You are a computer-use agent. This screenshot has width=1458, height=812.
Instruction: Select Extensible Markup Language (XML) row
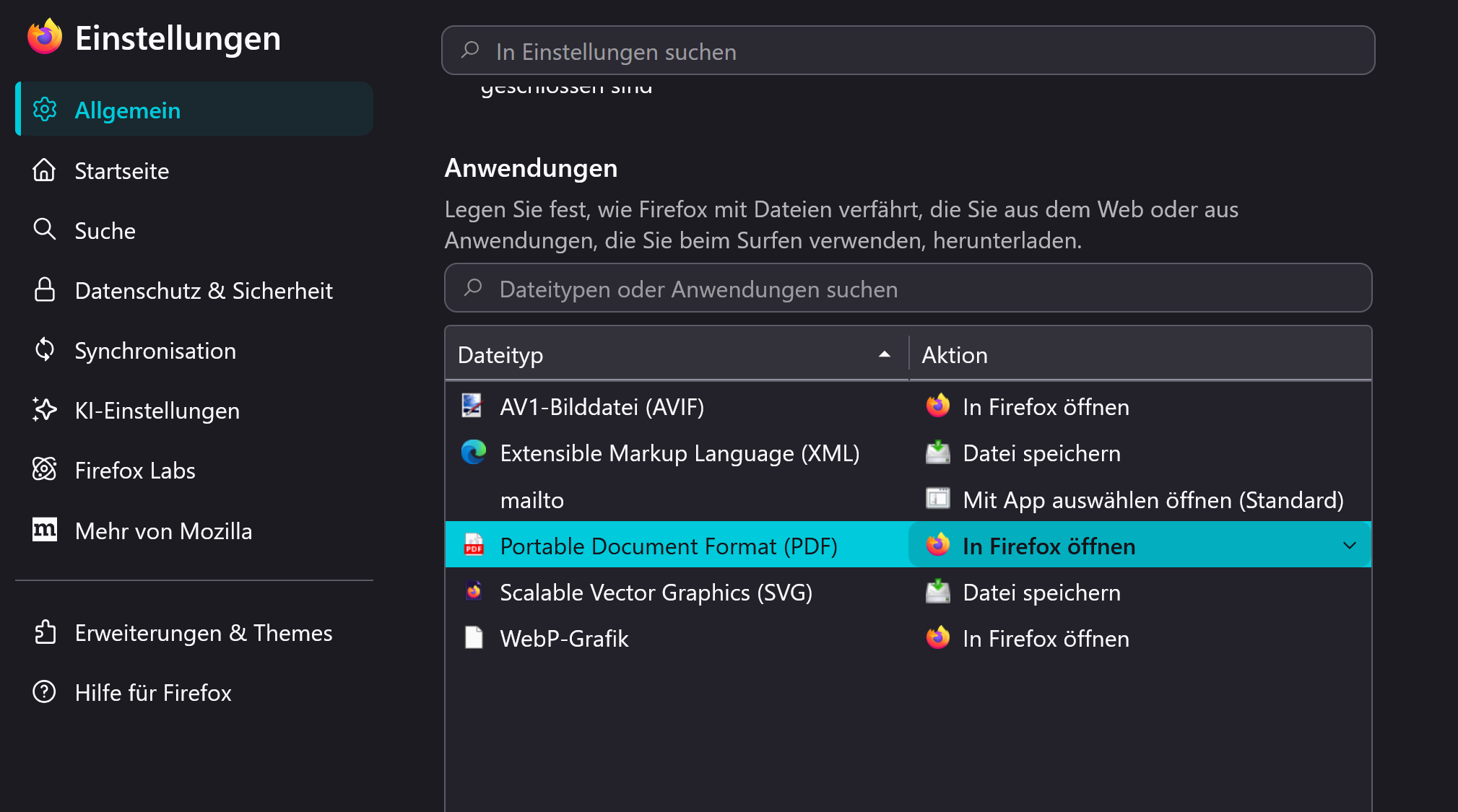[x=908, y=453]
